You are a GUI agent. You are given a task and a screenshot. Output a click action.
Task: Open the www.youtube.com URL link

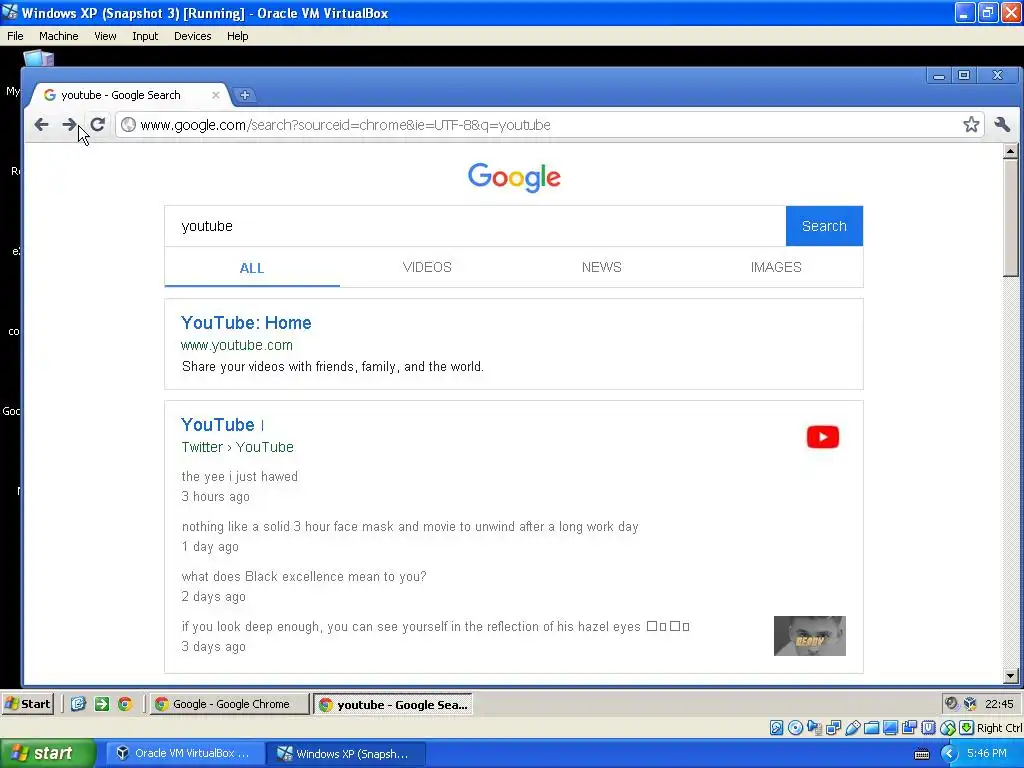[236, 345]
